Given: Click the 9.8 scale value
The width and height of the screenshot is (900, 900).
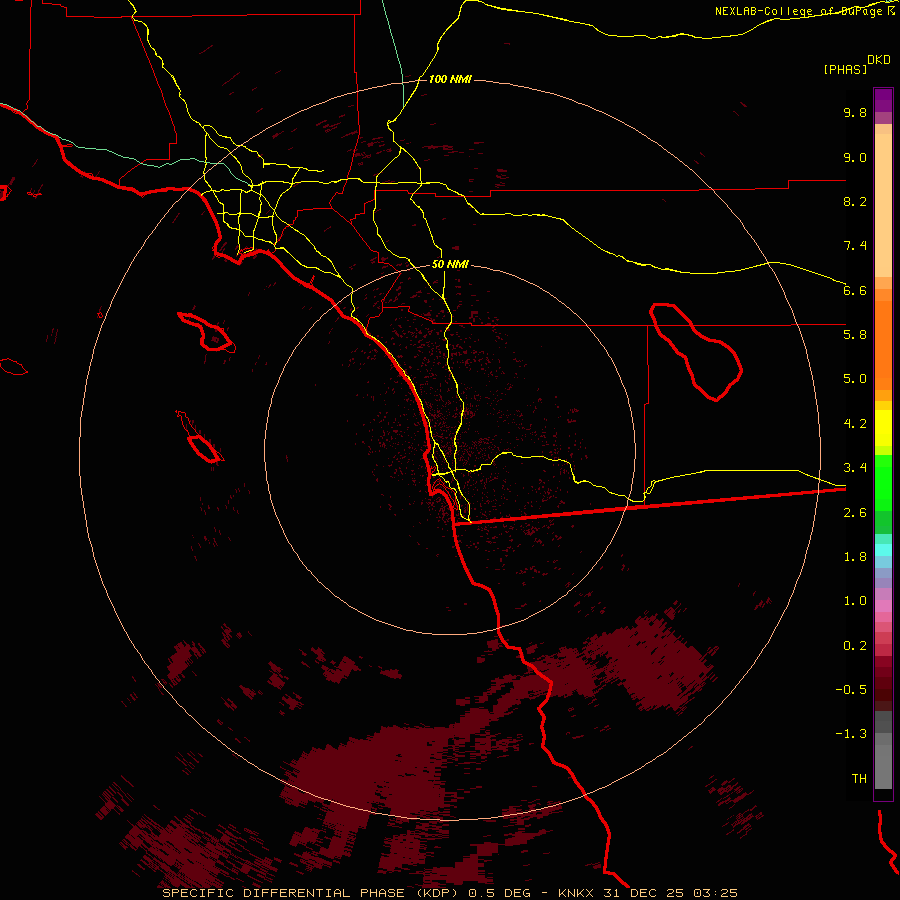Looking at the screenshot, I should pyautogui.click(x=855, y=112).
